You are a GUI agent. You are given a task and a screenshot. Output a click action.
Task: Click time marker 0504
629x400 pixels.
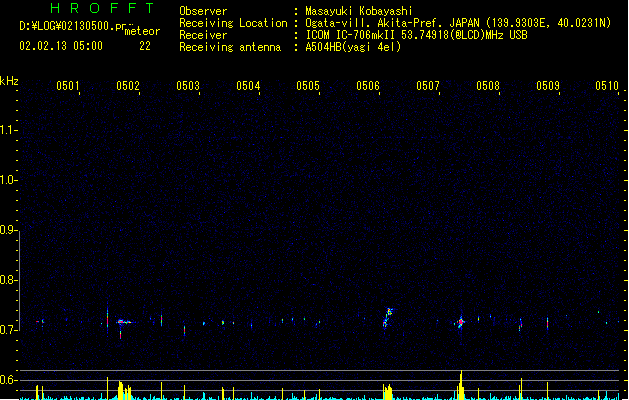pyautogui.click(x=248, y=86)
